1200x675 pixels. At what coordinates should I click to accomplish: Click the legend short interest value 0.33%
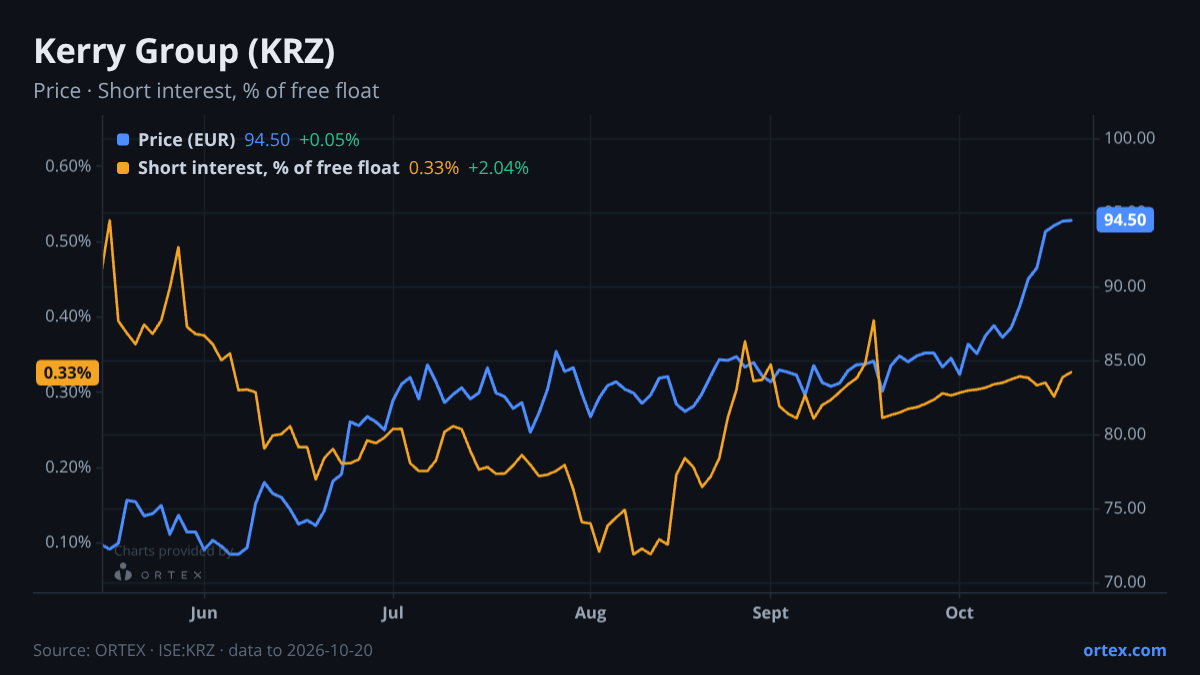coord(434,168)
